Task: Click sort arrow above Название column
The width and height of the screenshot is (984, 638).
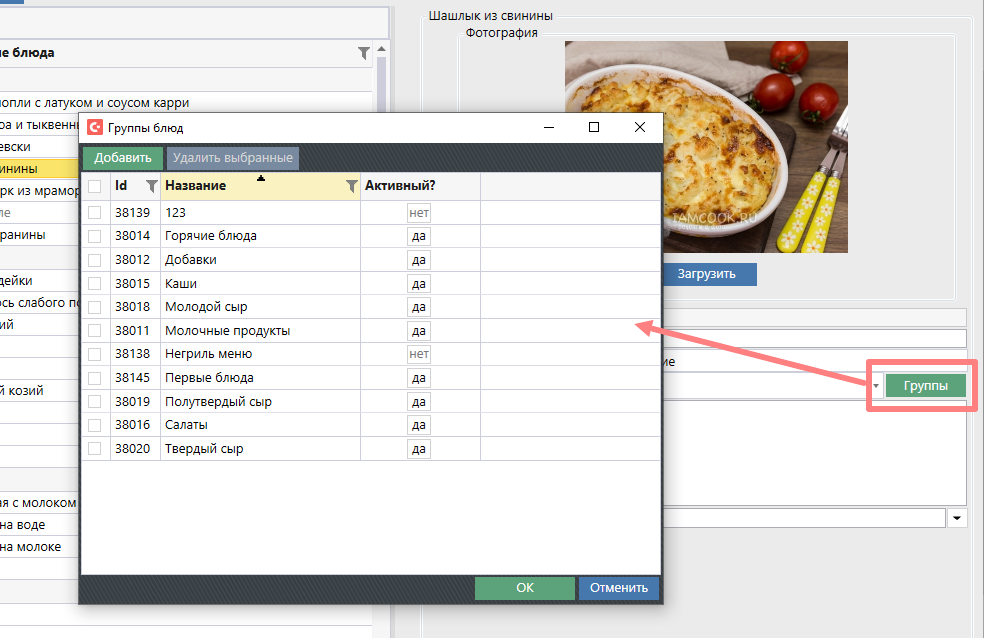Action: click(x=261, y=178)
